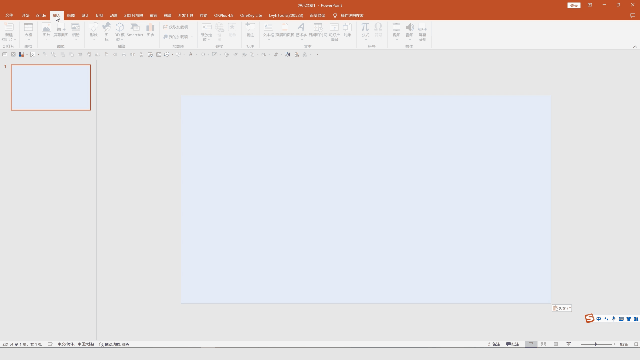The height and width of the screenshot is (360, 640).
Task: Open the Lvyh Tools ribbon tab
Action: (286, 16)
